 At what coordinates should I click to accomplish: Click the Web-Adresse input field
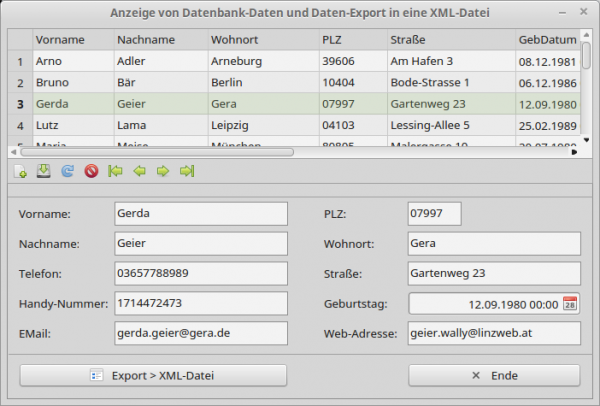point(494,334)
